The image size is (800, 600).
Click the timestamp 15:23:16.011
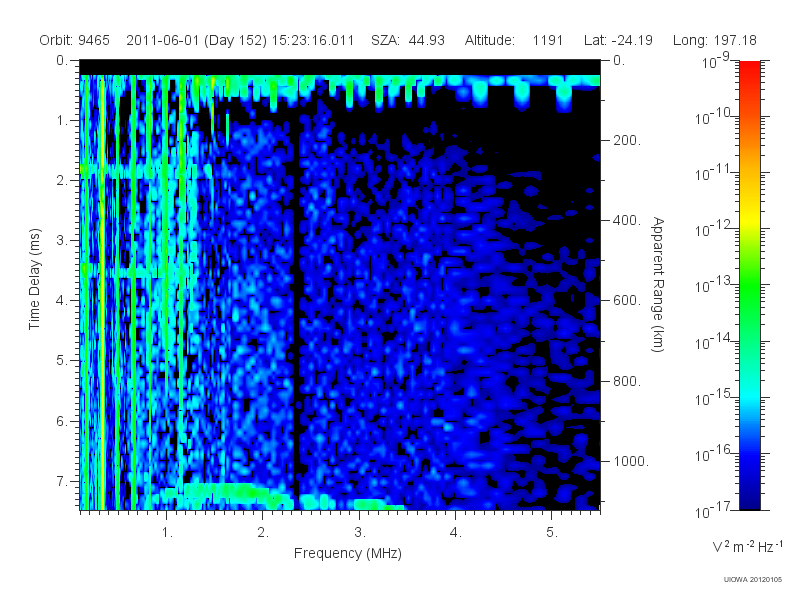[313, 40]
